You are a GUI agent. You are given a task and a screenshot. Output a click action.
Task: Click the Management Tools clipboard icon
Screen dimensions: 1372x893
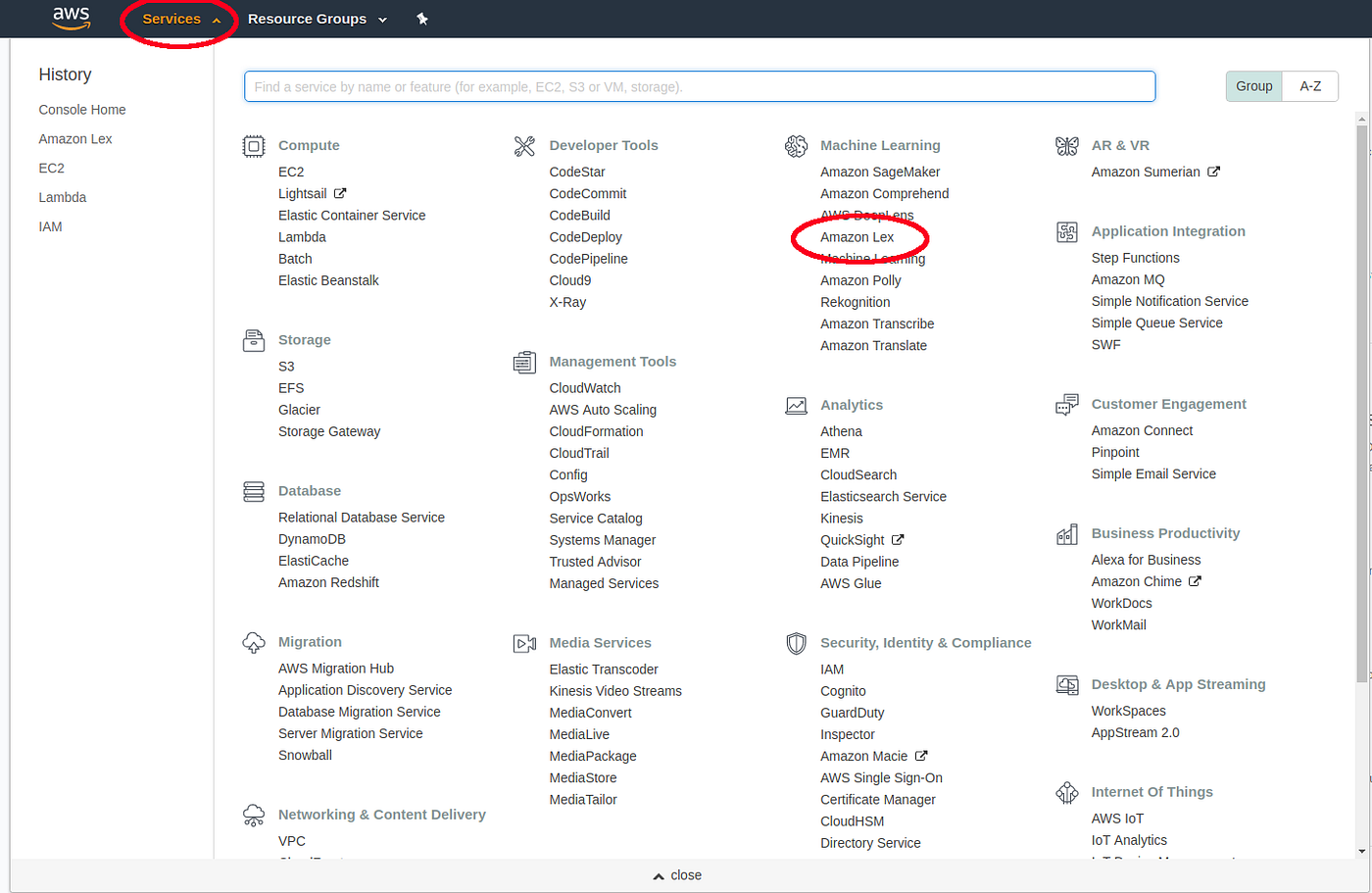click(x=524, y=363)
